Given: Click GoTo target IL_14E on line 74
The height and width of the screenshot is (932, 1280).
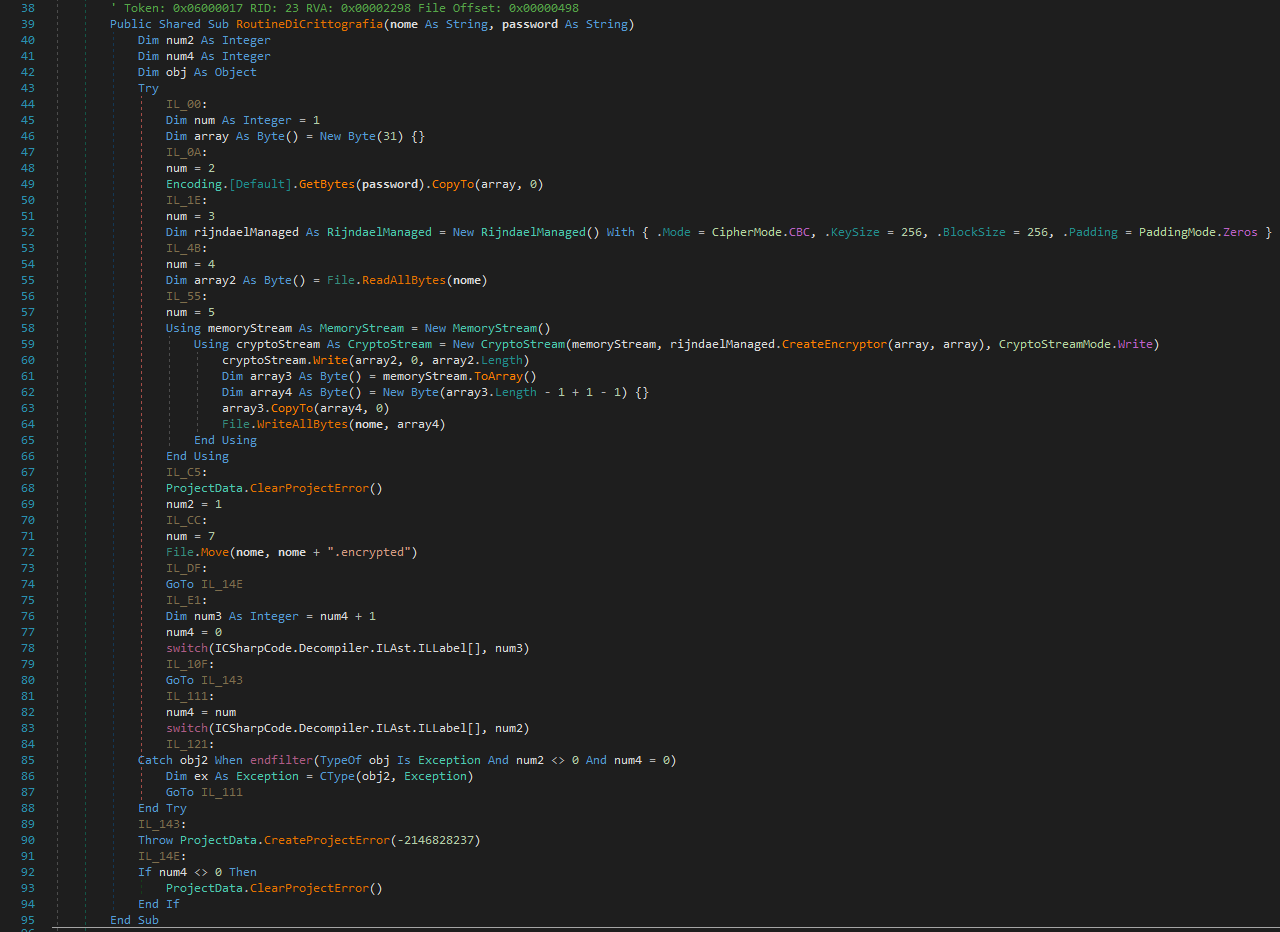Looking at the screenshot, I should pyautogui.click(x=222, y=584).
